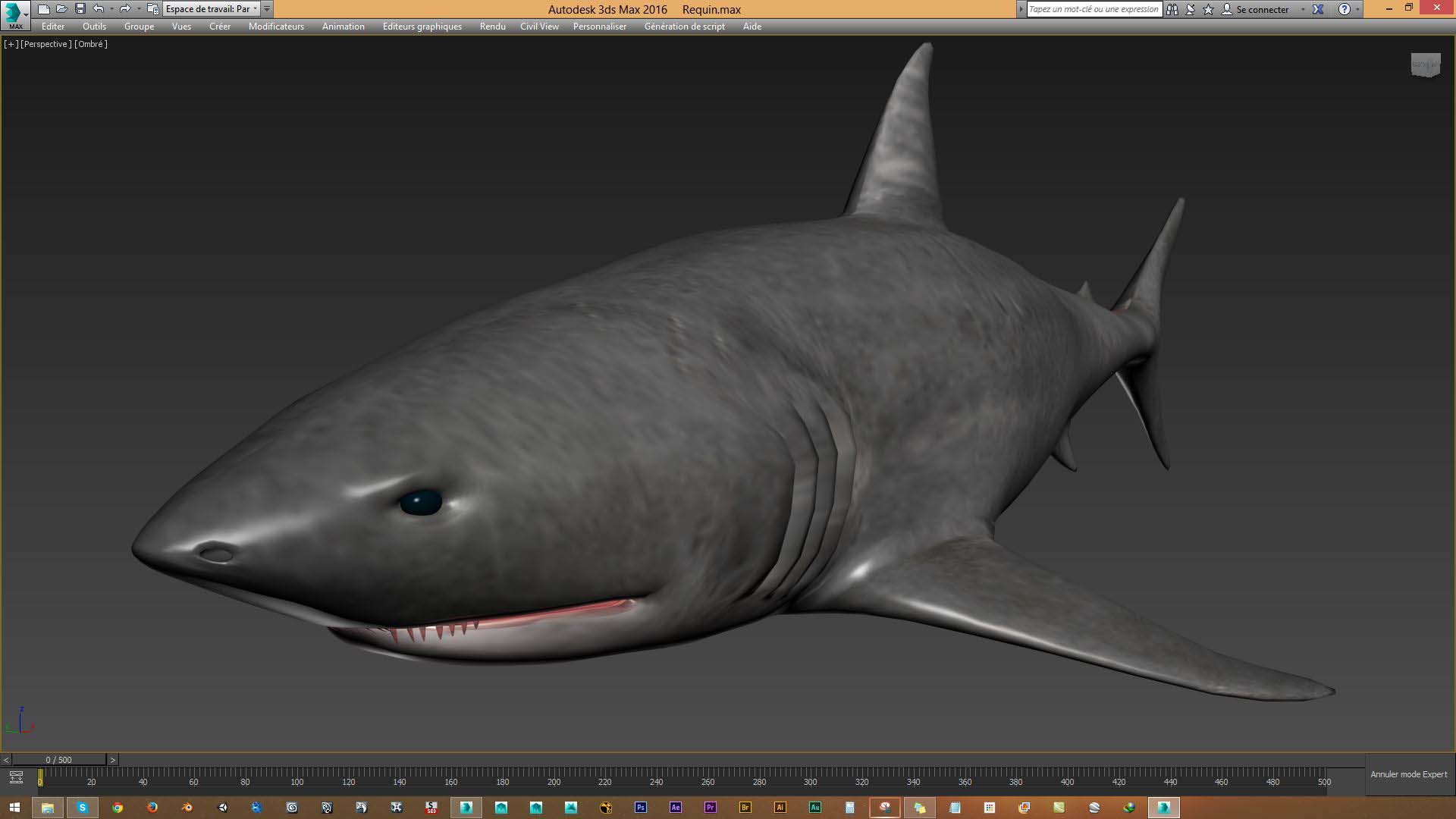Click Annuler mode Expert button
Image resolution: width=1456 pixels, height=819 pixels.
[1408, 774]
